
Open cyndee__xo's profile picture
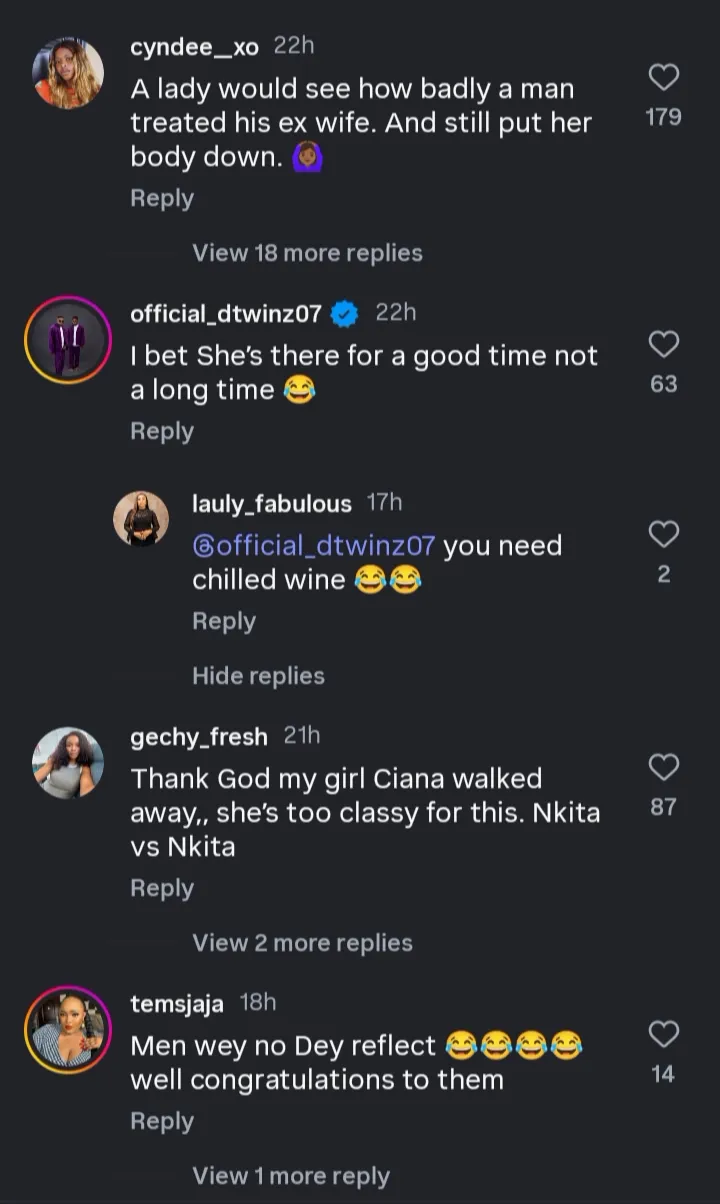click(68, 74)
